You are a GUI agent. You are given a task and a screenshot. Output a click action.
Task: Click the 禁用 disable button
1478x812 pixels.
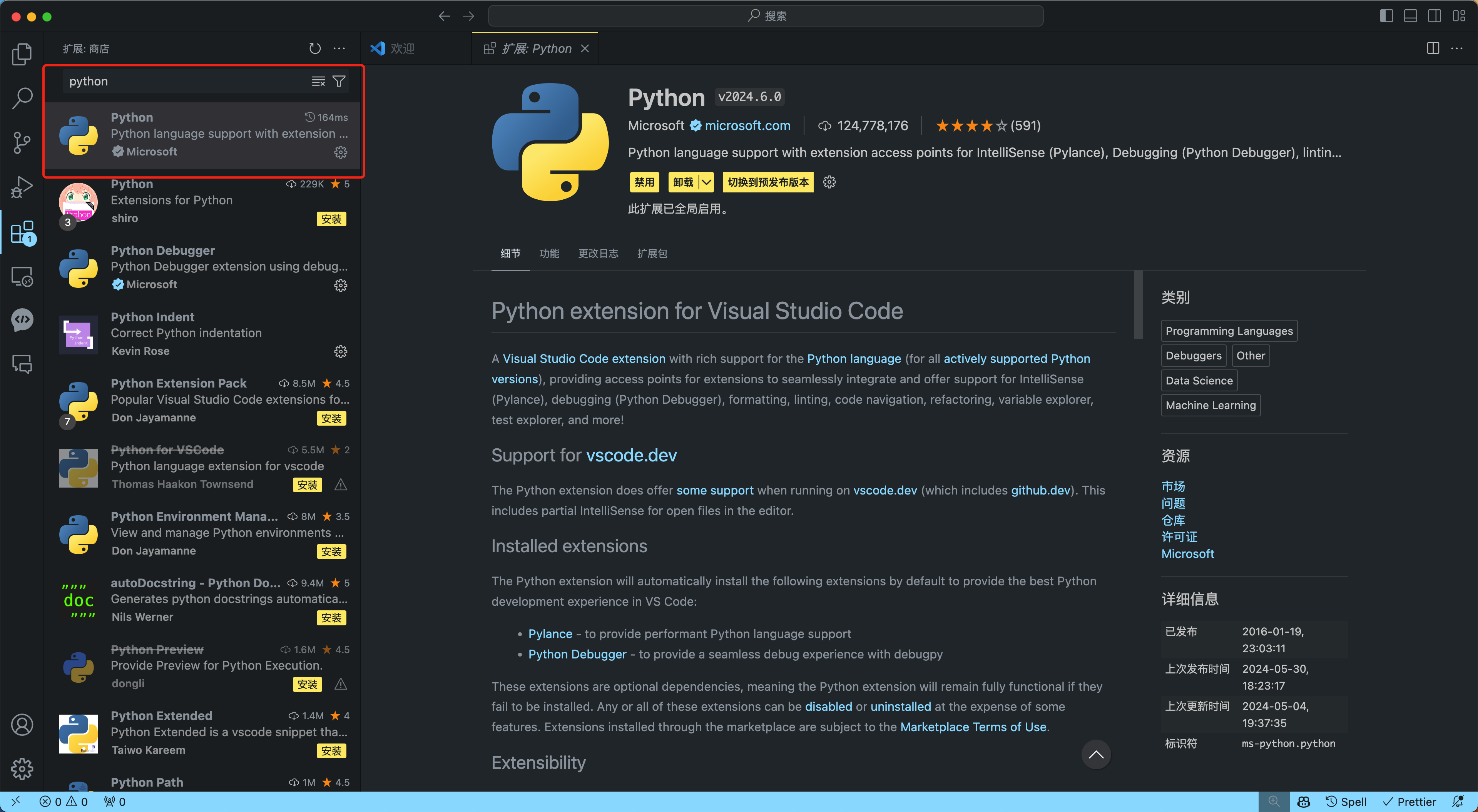click(644, 182)
